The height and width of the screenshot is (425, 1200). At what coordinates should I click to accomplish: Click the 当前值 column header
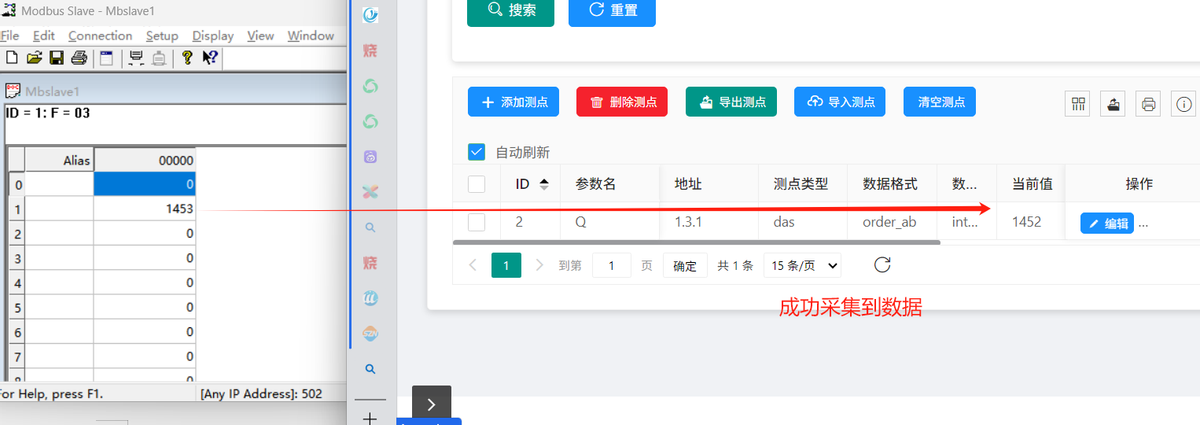[1031, 184]
